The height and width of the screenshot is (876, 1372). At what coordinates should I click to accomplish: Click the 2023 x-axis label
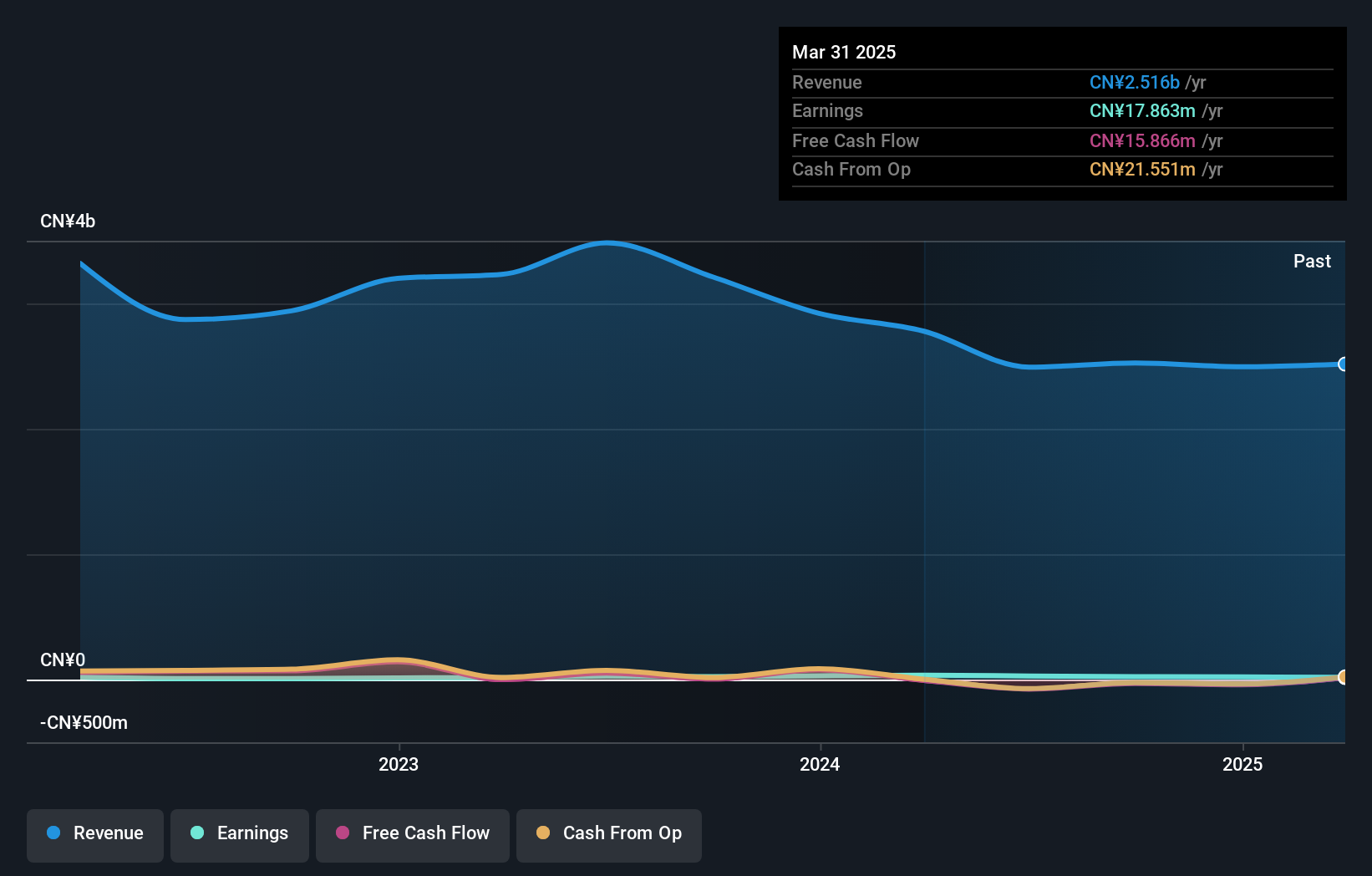point(399,764)
